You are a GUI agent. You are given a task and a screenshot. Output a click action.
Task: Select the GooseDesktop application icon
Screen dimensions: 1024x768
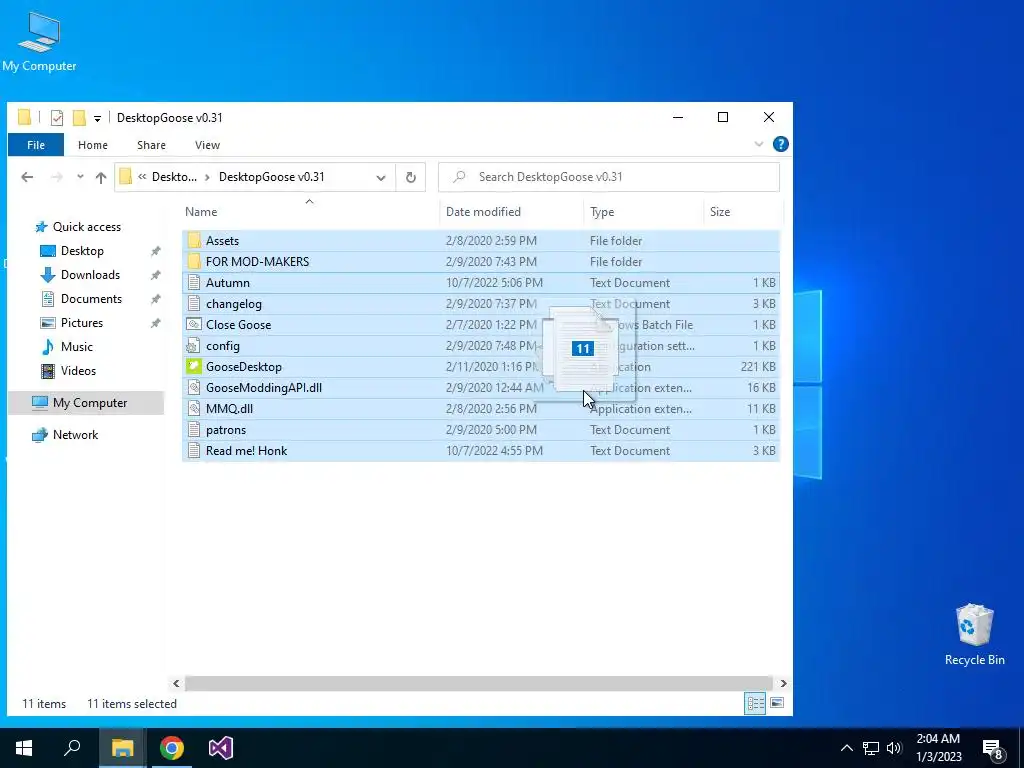[x=193, y=366]
